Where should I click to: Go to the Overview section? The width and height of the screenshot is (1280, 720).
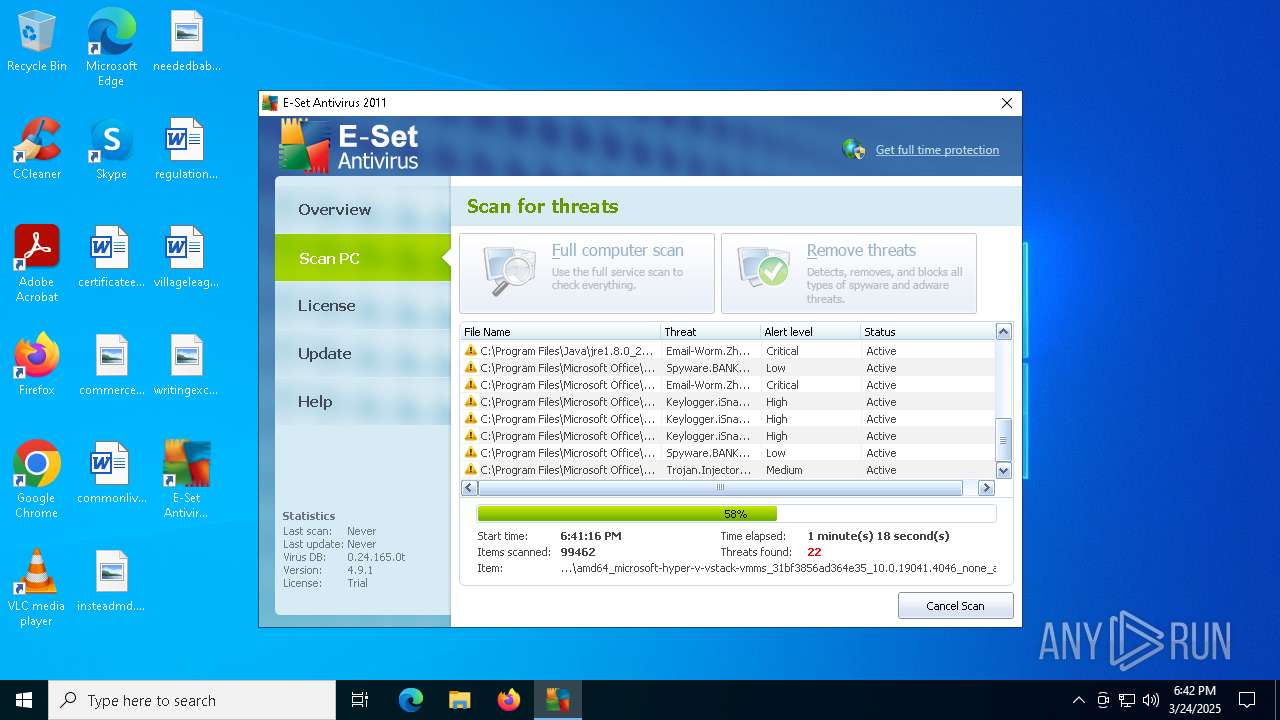[363, 209]
